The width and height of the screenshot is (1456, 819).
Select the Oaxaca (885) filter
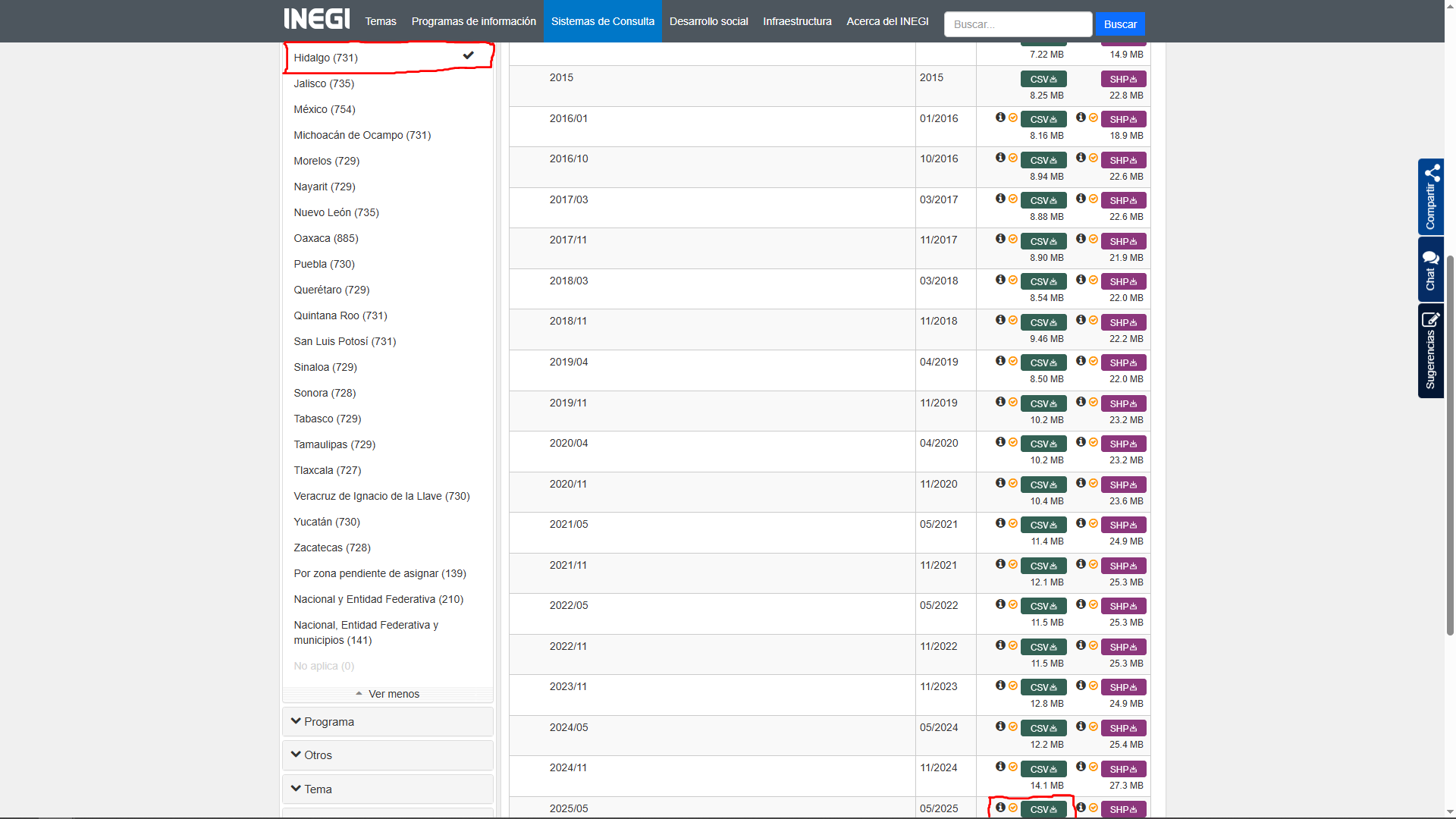tap(326, 238)
